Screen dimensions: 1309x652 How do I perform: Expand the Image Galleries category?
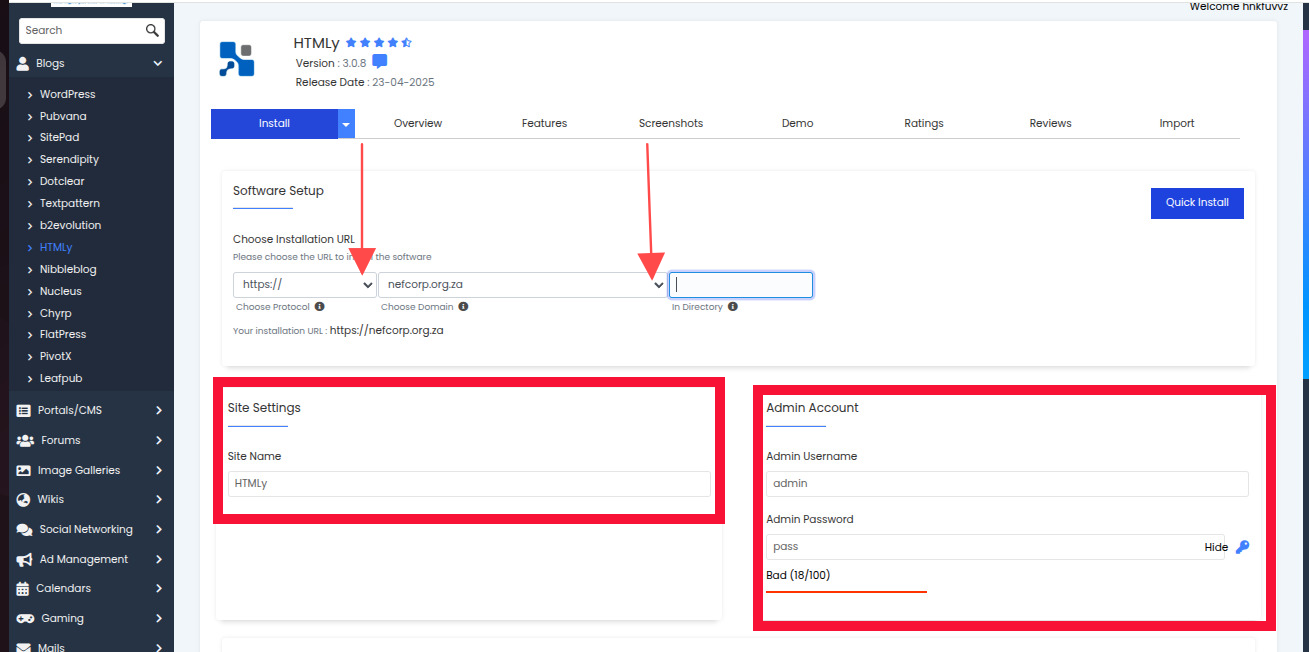pos(159,470)
